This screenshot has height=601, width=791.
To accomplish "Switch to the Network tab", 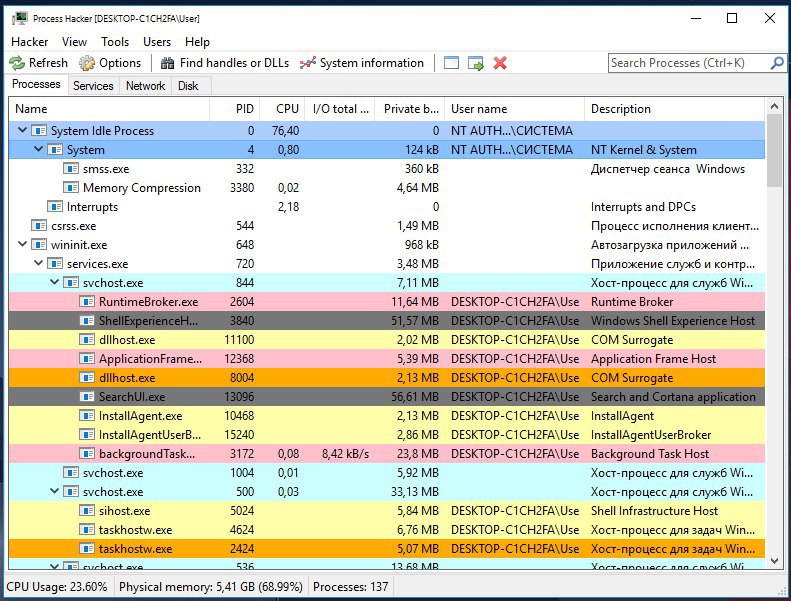I will pyautogui.click(x=146, y=86).
